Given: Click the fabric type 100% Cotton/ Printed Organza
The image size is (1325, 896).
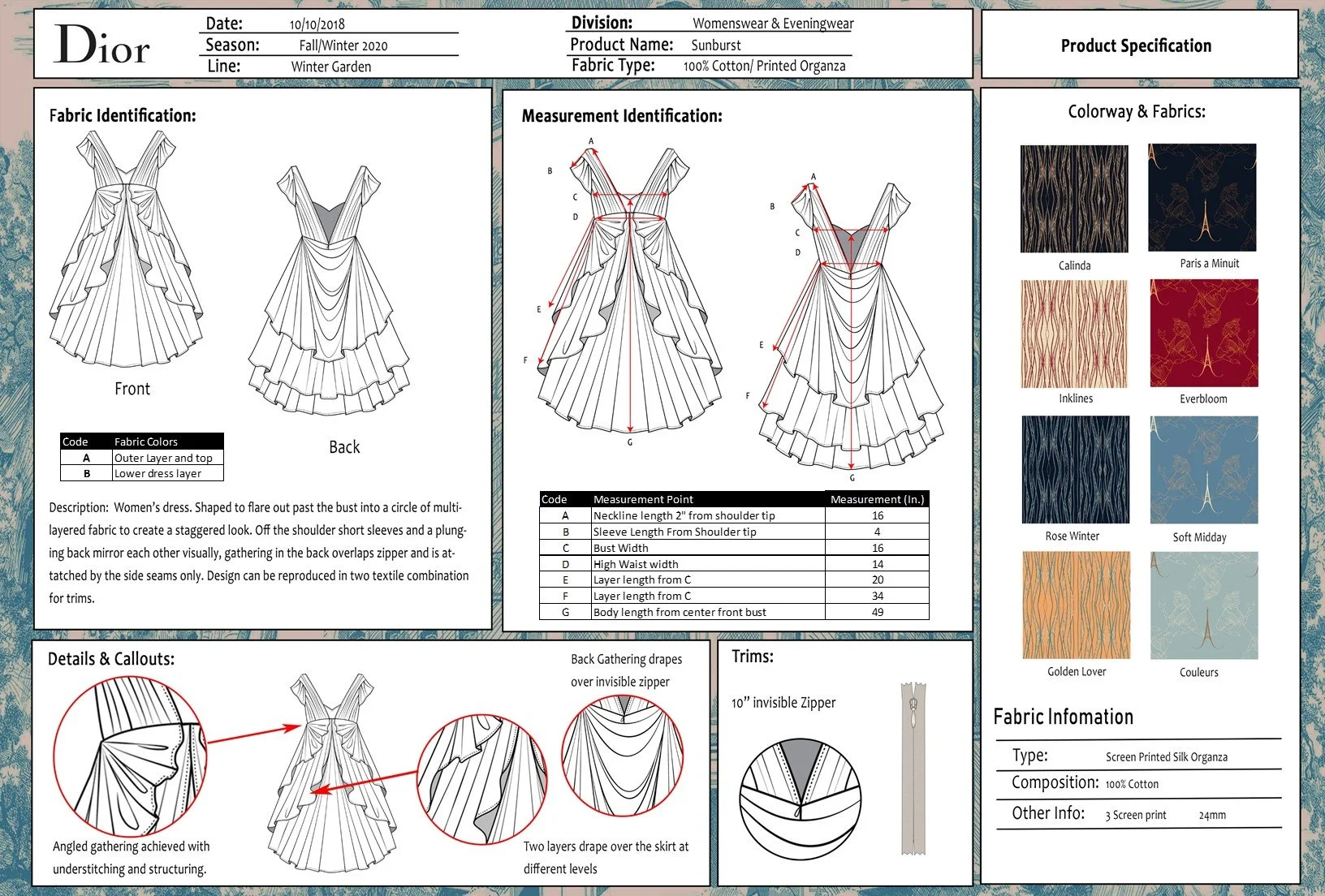Looking at the screenshot, I should pyautogui.click(x=765, y=67).
